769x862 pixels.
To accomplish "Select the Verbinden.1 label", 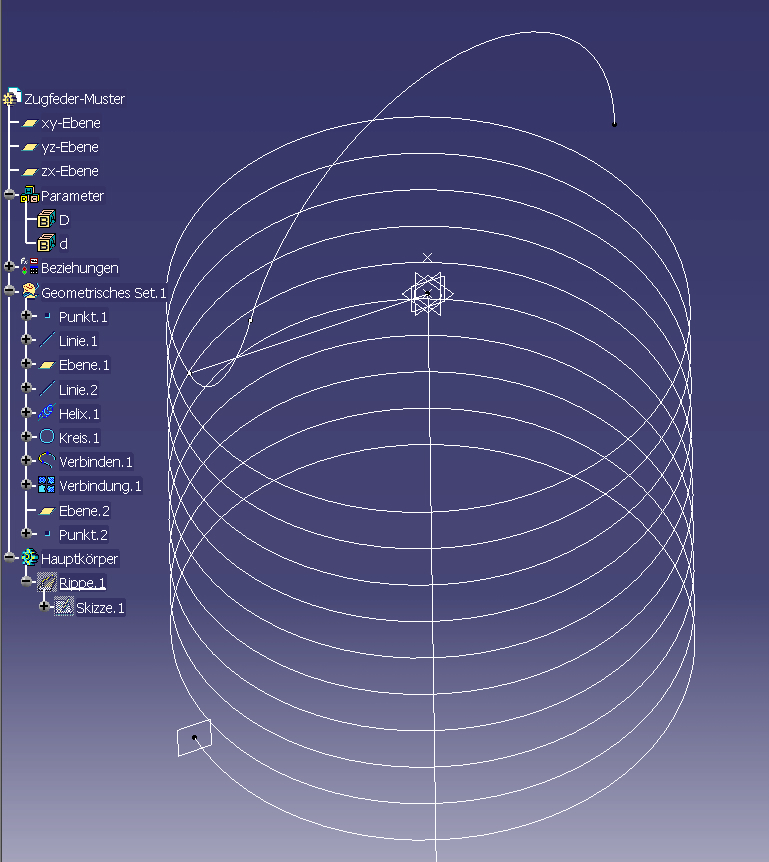I will click(96, 462).
